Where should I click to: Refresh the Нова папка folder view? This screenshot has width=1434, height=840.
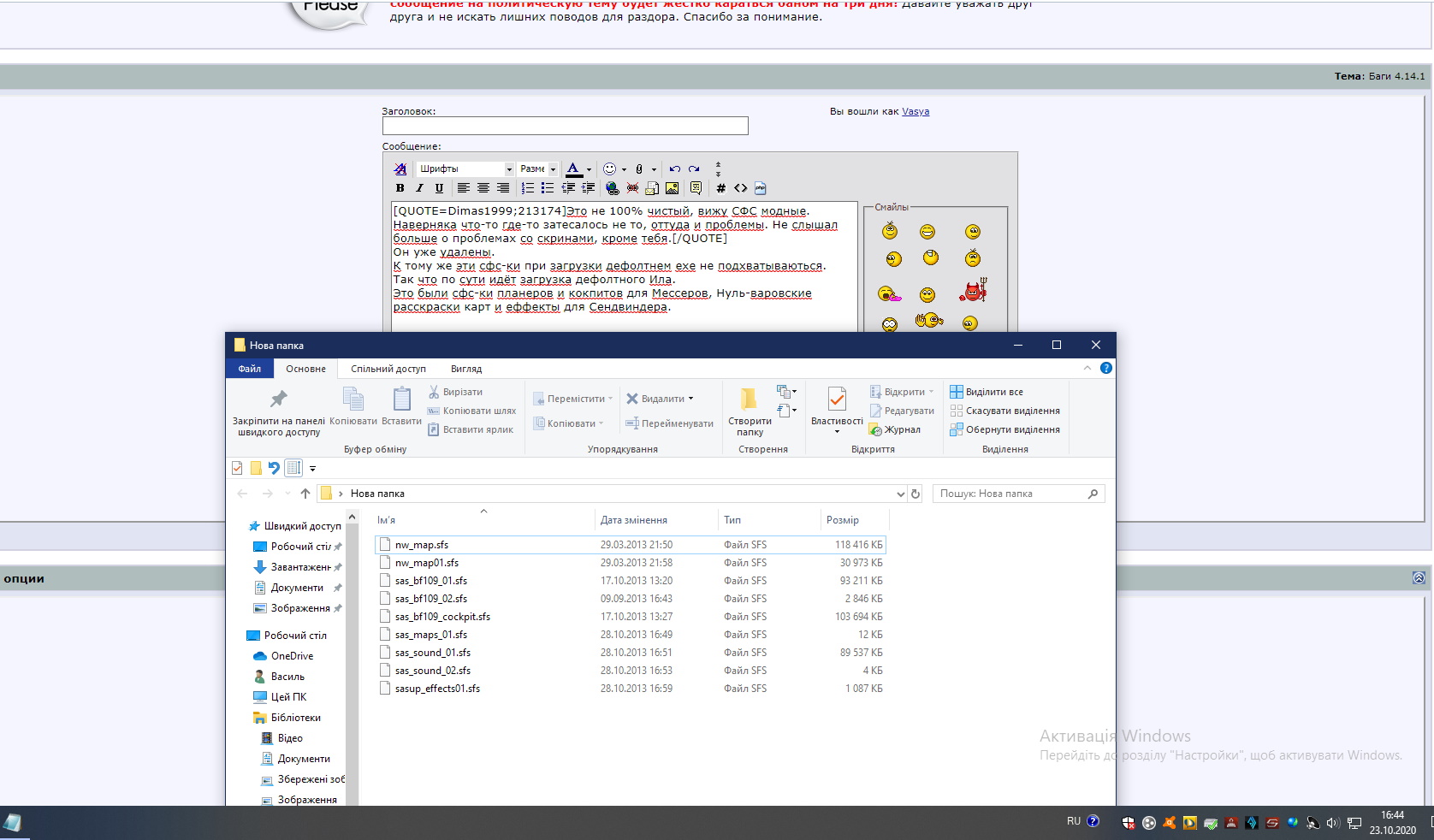click(x=916, y=494)
